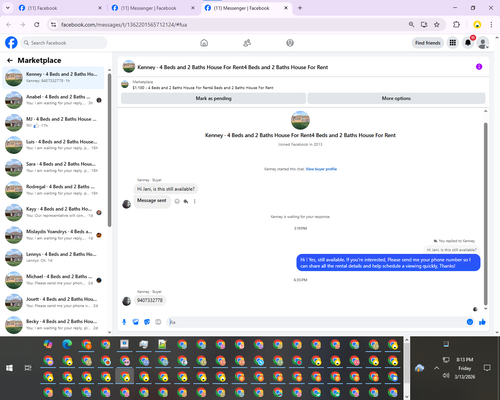Click the zoom magnifier icon in address bar
The height and width of the screenshot is (400, 500).
click(x=412, y=24)
